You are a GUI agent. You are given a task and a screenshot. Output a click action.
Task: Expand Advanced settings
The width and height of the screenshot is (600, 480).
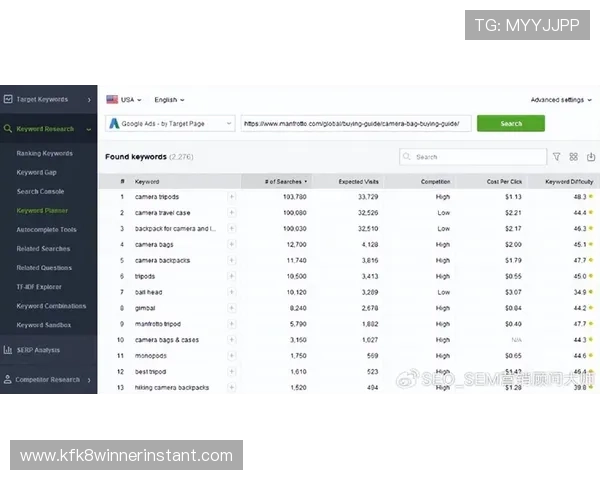coord(560,100)
